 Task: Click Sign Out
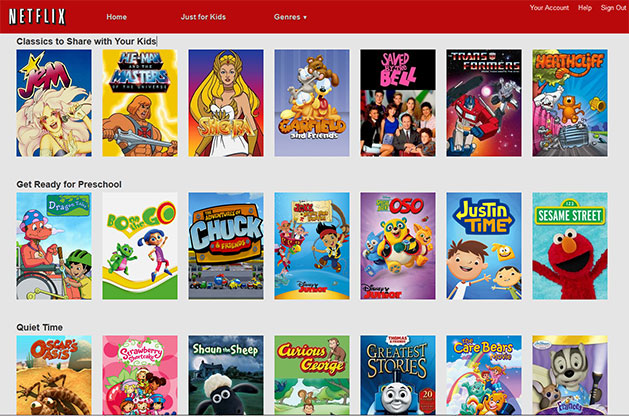pos(613,8)
